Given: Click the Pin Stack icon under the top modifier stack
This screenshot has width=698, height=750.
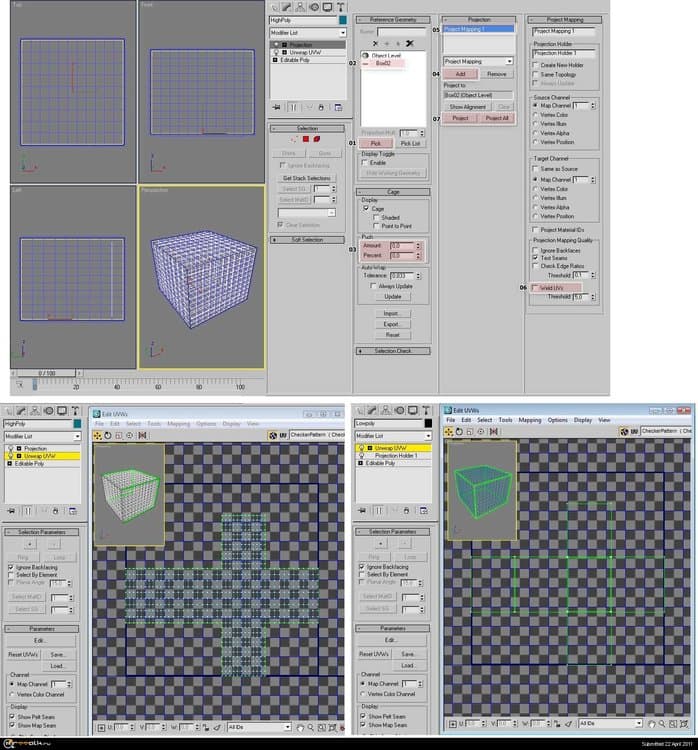Looking at the screenshot, I should click(x=277, y=108).
